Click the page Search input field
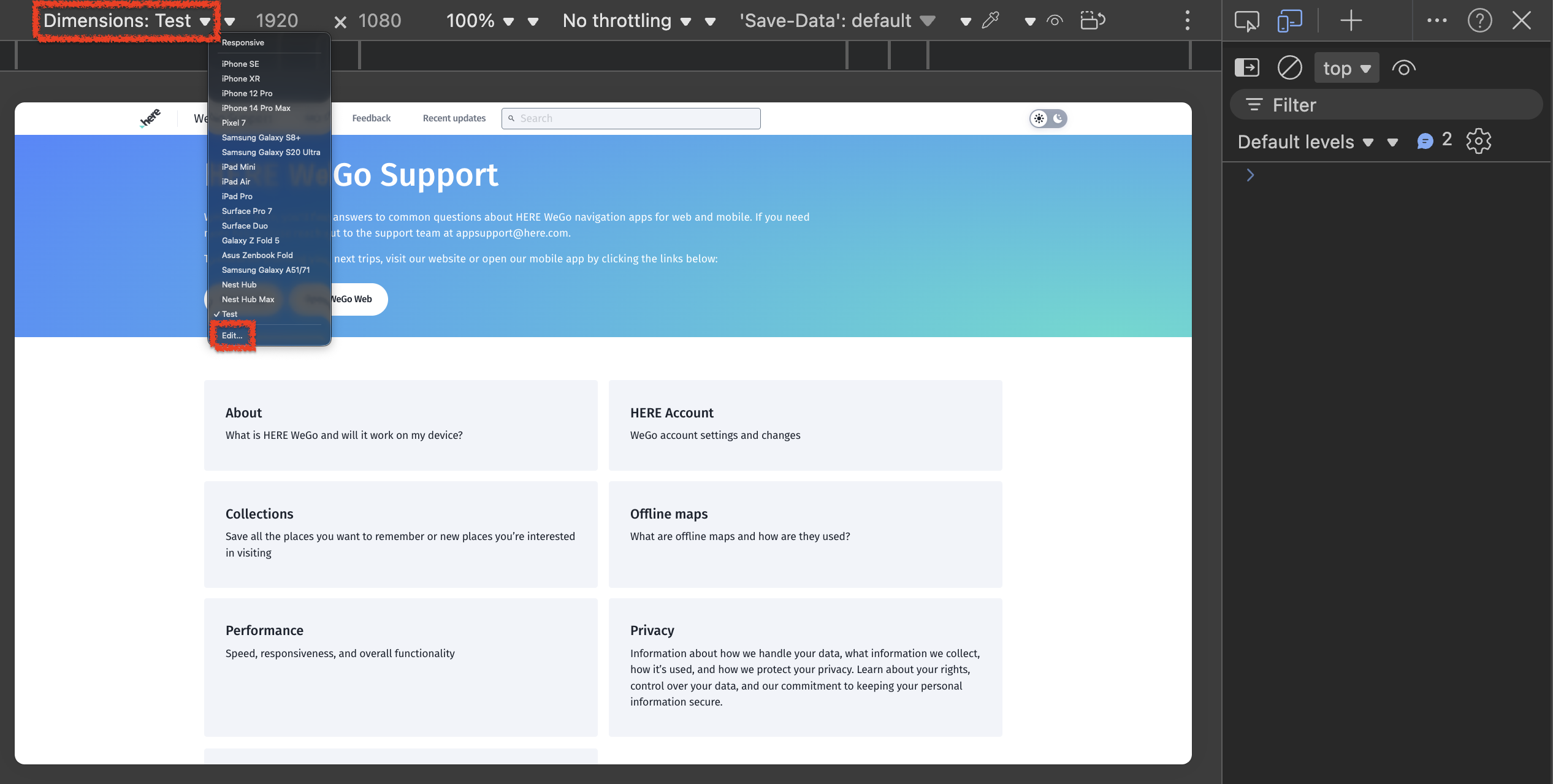The height and width of the screenshot is (784, 1553). (x=631, y=118)
